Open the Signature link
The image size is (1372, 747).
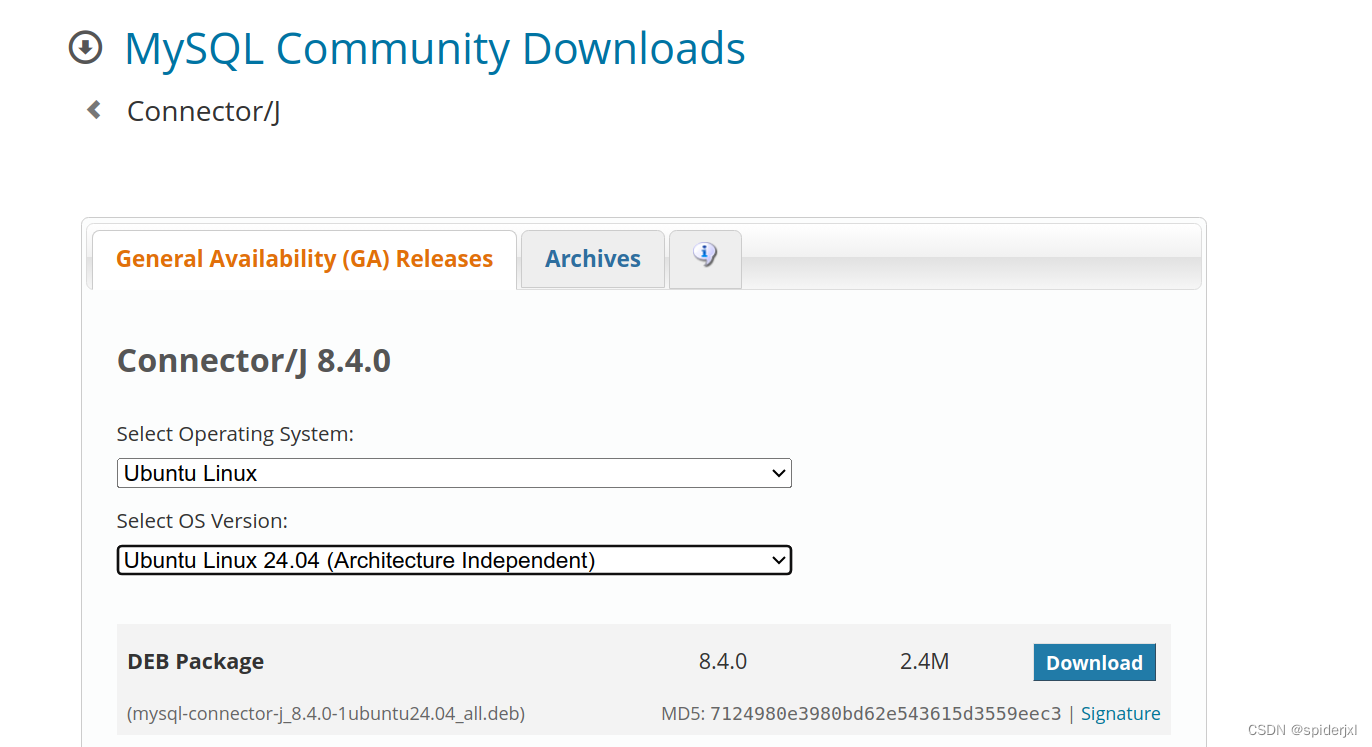point(1120,713)
